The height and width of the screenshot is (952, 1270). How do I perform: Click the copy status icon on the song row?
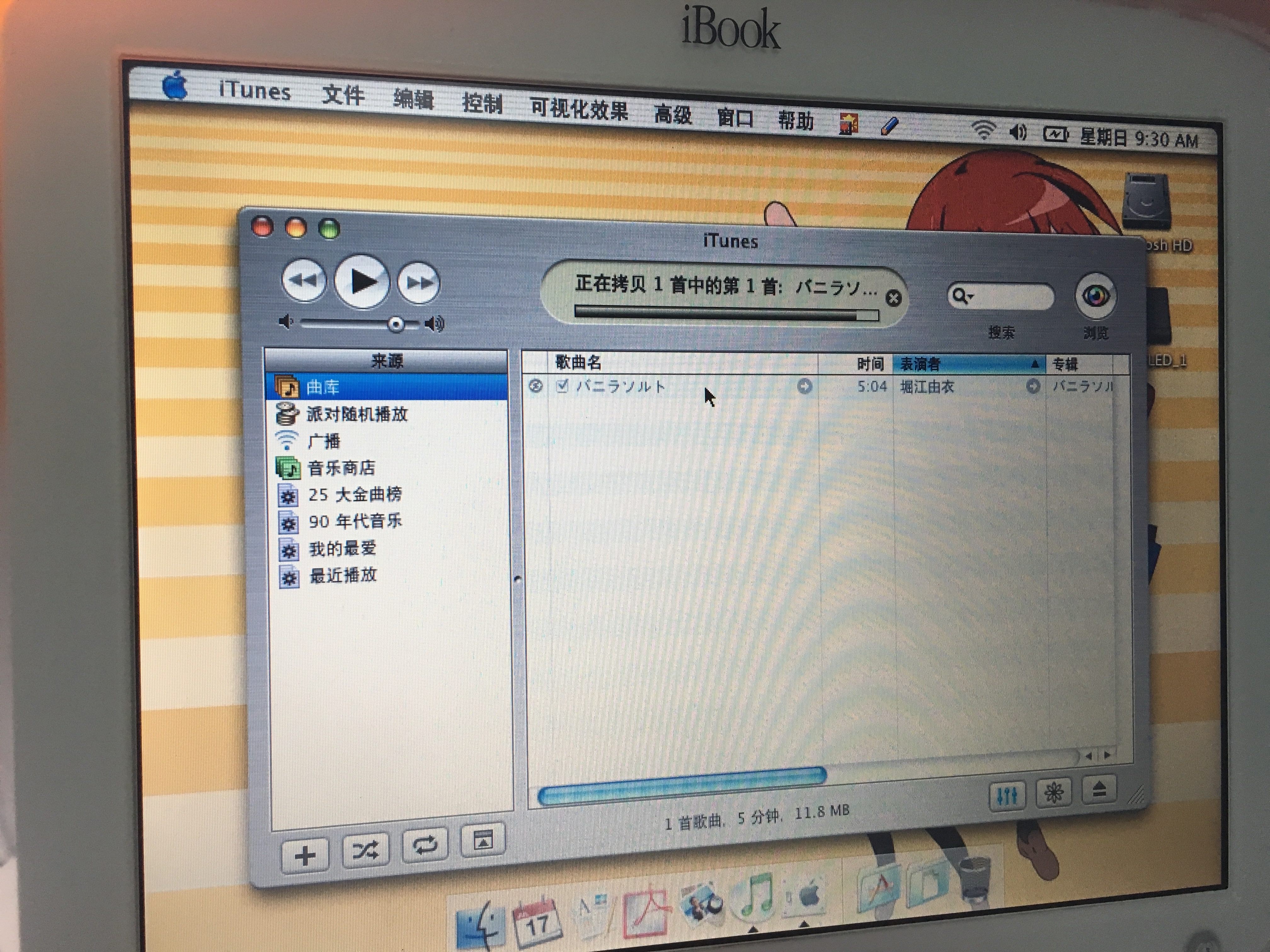[536, 386]
